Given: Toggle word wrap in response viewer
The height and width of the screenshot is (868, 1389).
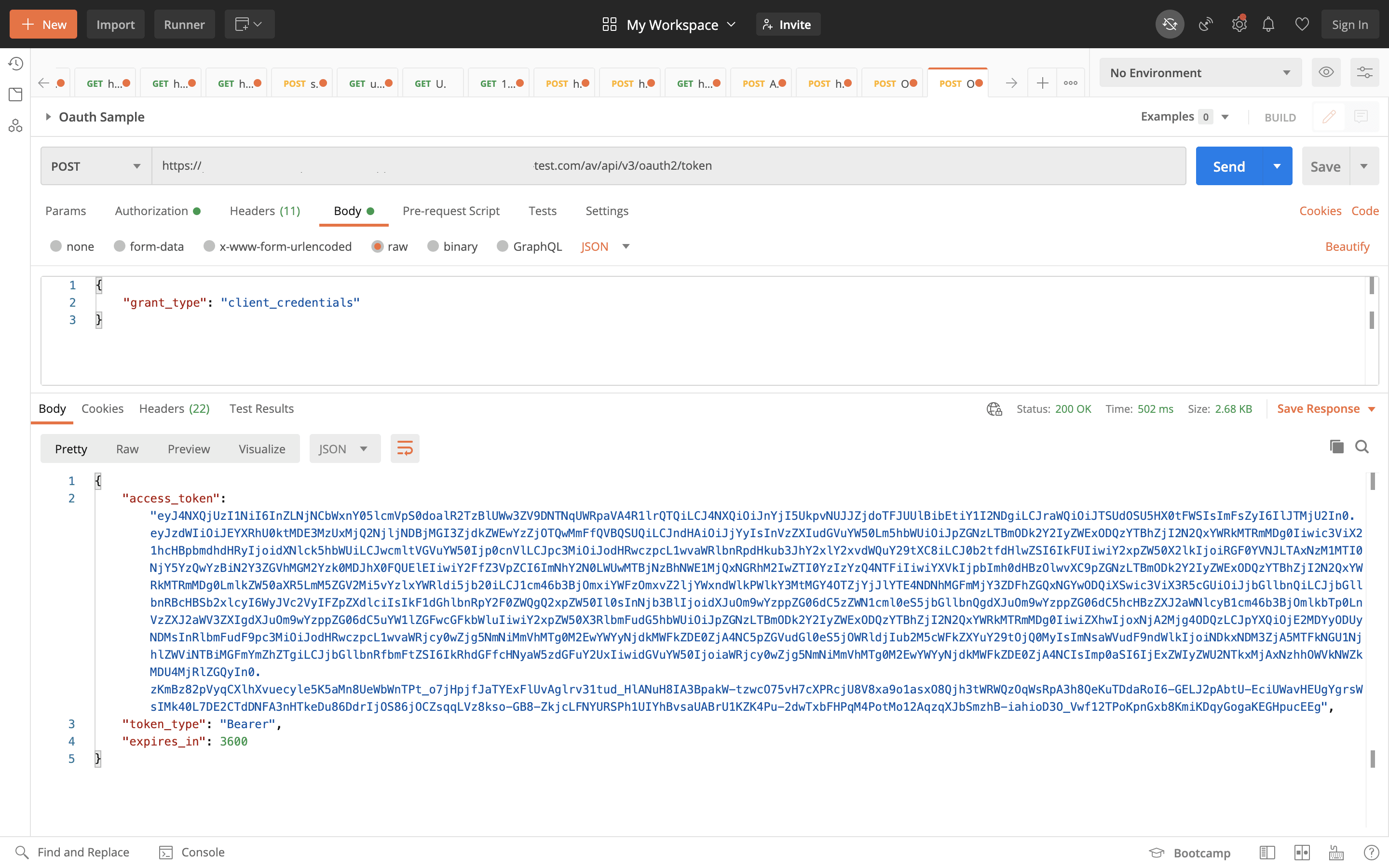Looking at the screenshot, I should pyautogui.click(x=405, y=448).
